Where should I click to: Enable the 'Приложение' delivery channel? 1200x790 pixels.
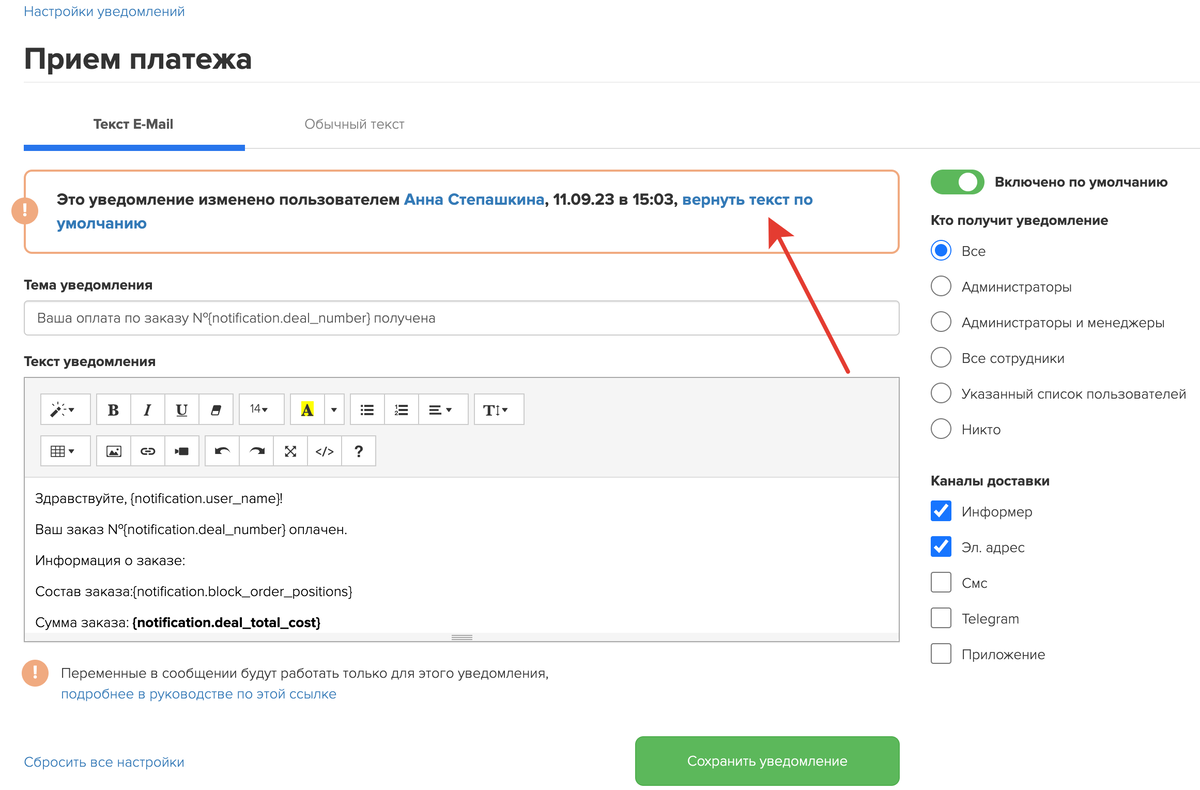click(941, 654)
